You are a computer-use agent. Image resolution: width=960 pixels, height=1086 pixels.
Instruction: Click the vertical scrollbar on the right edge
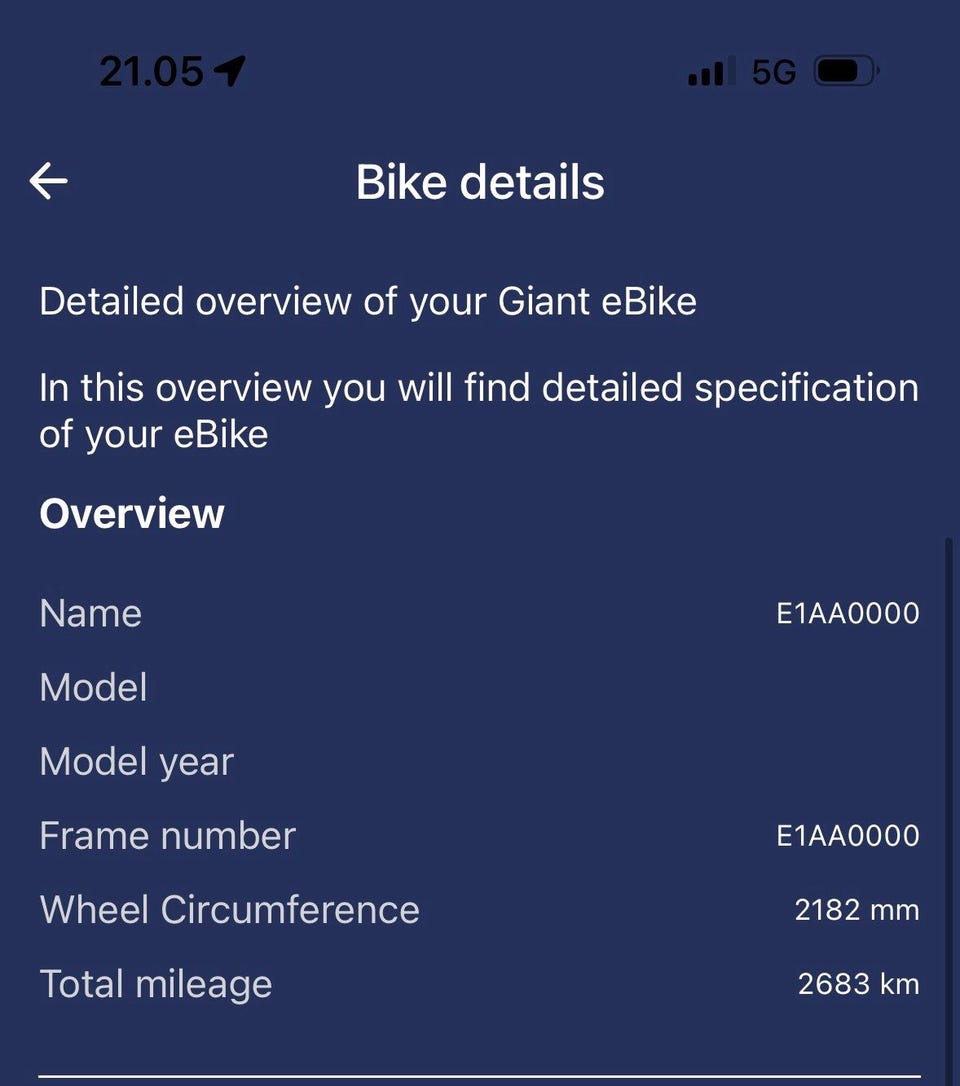pyautogui.click(x=949, y=800)
